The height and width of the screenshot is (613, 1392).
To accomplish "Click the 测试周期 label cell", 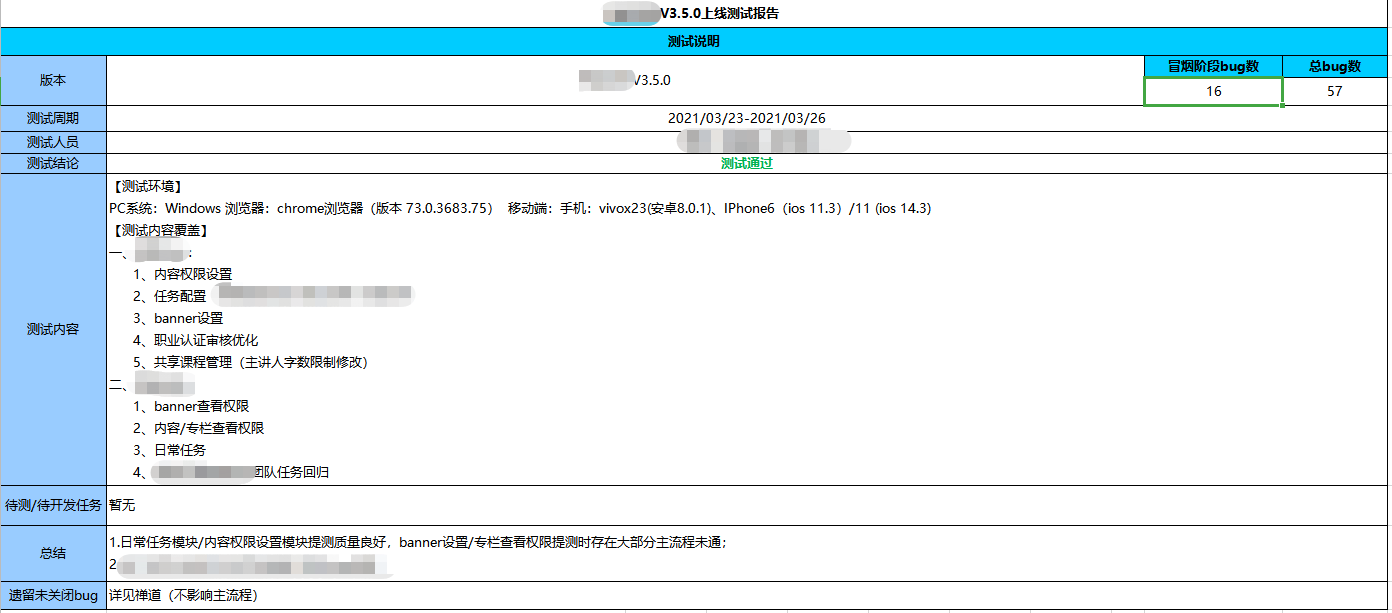I will (53, 118).
